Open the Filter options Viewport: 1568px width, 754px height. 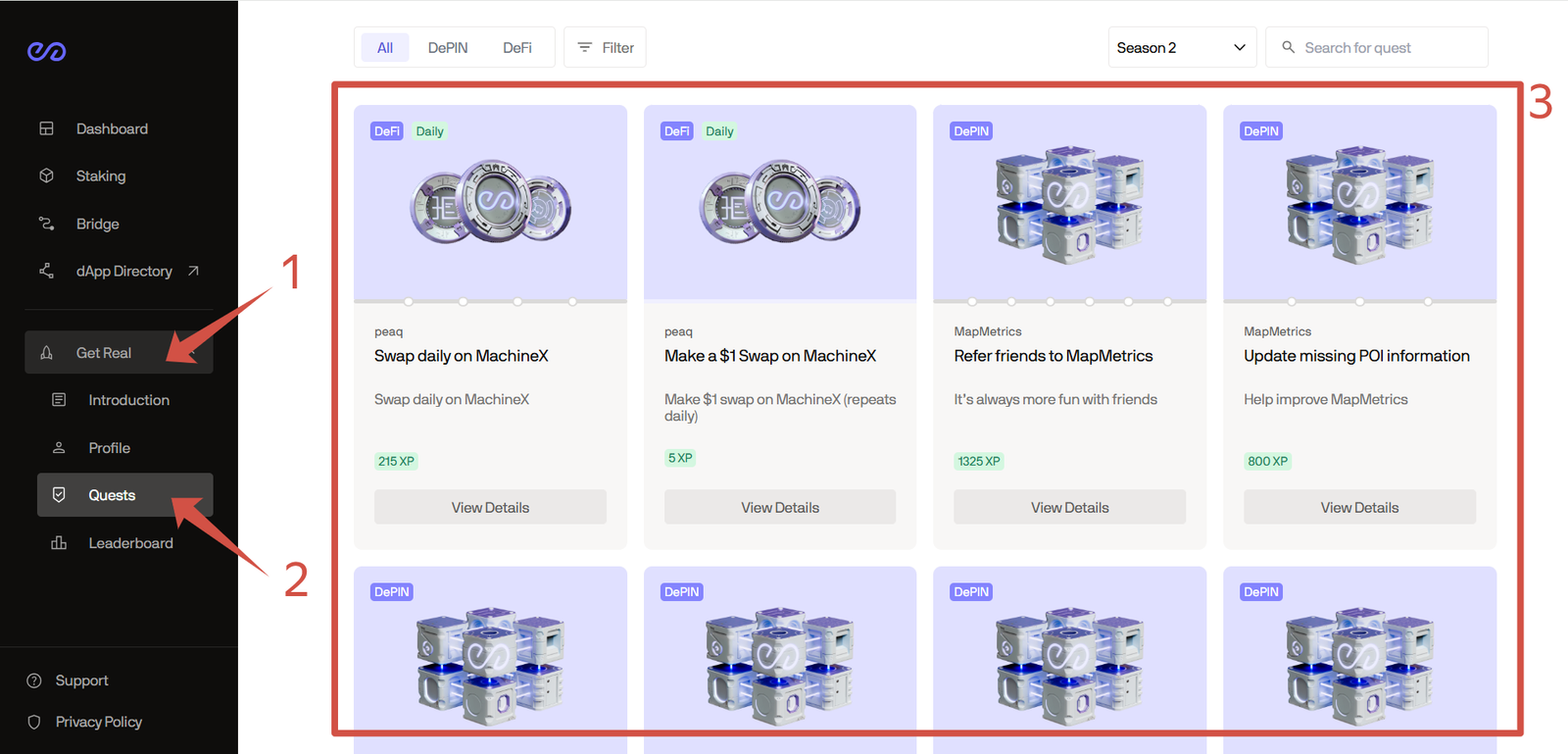coord(605,47)
